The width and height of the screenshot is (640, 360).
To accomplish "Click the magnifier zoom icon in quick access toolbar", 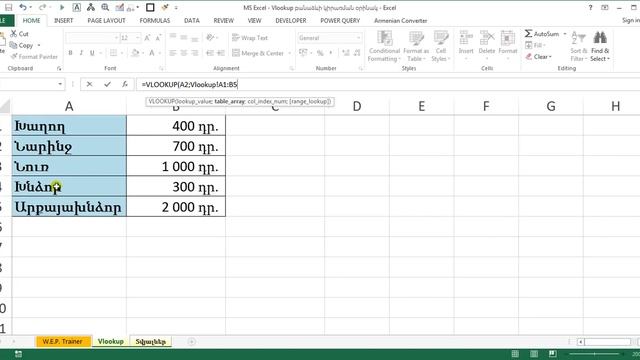I will coord(105,7).
